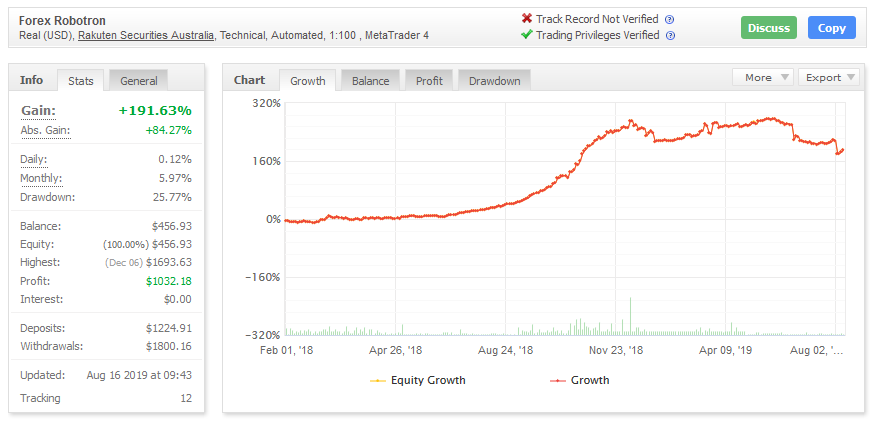Click help icon beside Track Record Not Verified
The width and height of the screenshot is (874, 430).
pos(671,20)
